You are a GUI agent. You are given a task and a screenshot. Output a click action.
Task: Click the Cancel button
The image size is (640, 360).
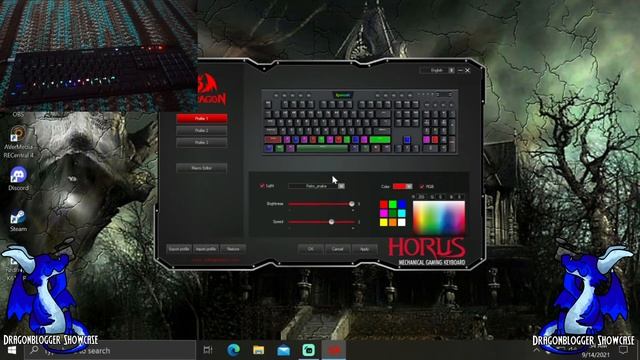338,249
